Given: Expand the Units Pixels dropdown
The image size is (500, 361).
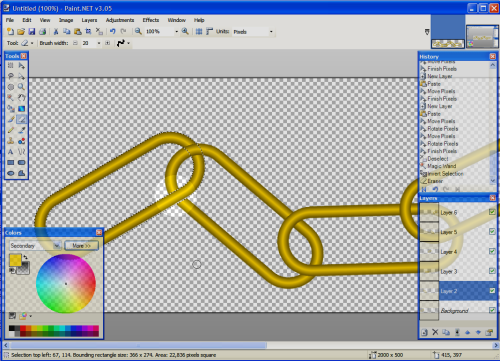Looking at the screenshot, I should (253, 32).
